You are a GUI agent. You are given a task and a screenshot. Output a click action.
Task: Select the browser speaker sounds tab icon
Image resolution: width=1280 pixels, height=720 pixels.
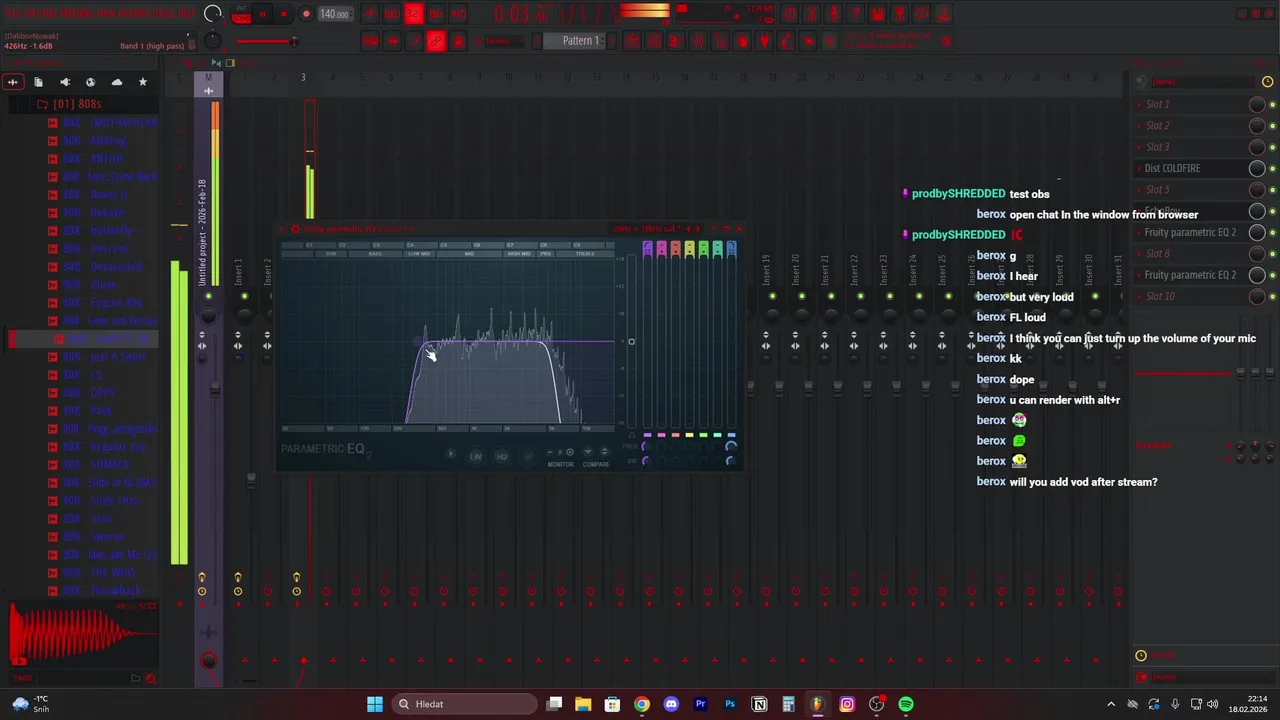(64, 82)
